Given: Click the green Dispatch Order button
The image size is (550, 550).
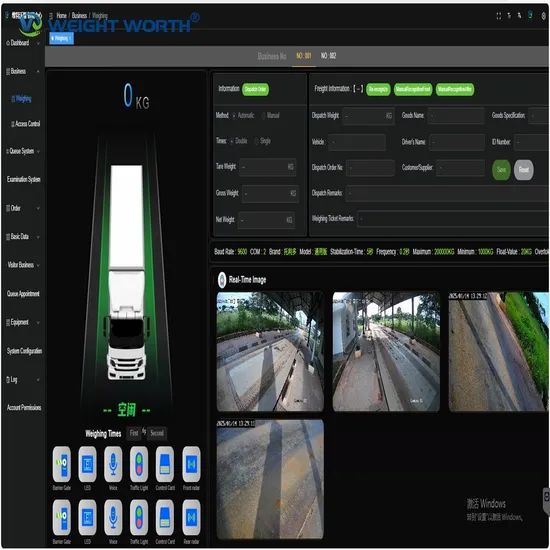Looking at the screenshot, I should tap(256, 89).
